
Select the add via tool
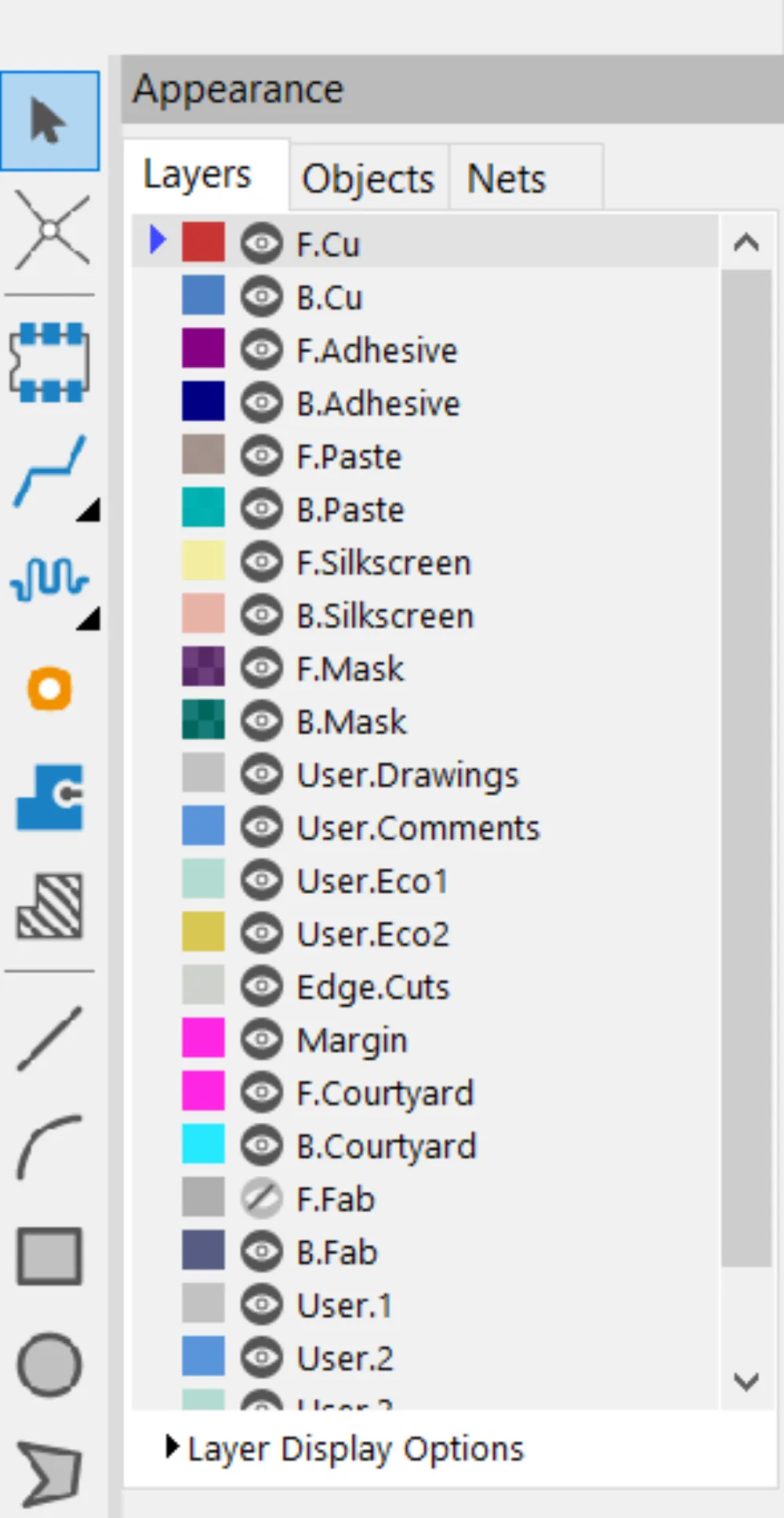point(49,689)
